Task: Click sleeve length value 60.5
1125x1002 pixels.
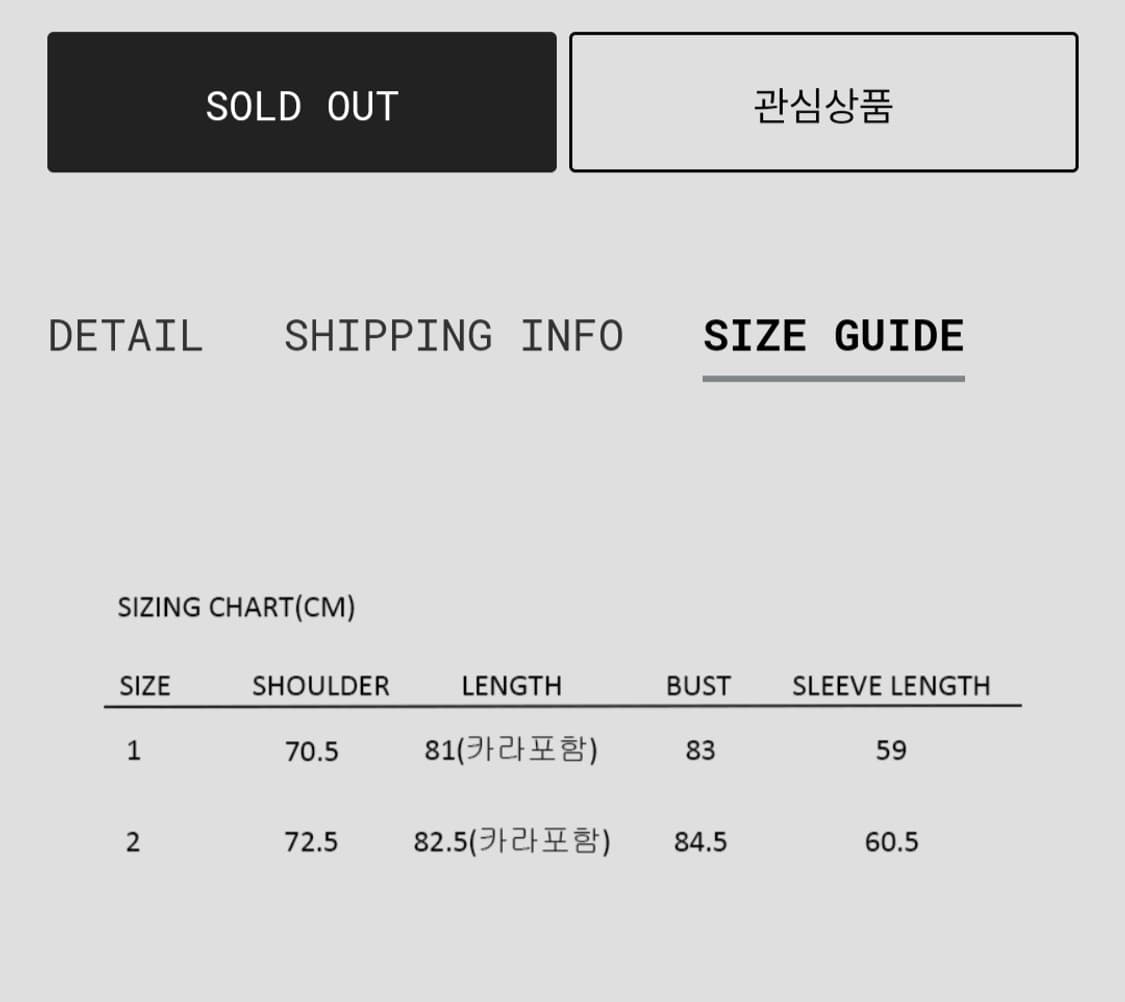Action: [x=891, y=842]
